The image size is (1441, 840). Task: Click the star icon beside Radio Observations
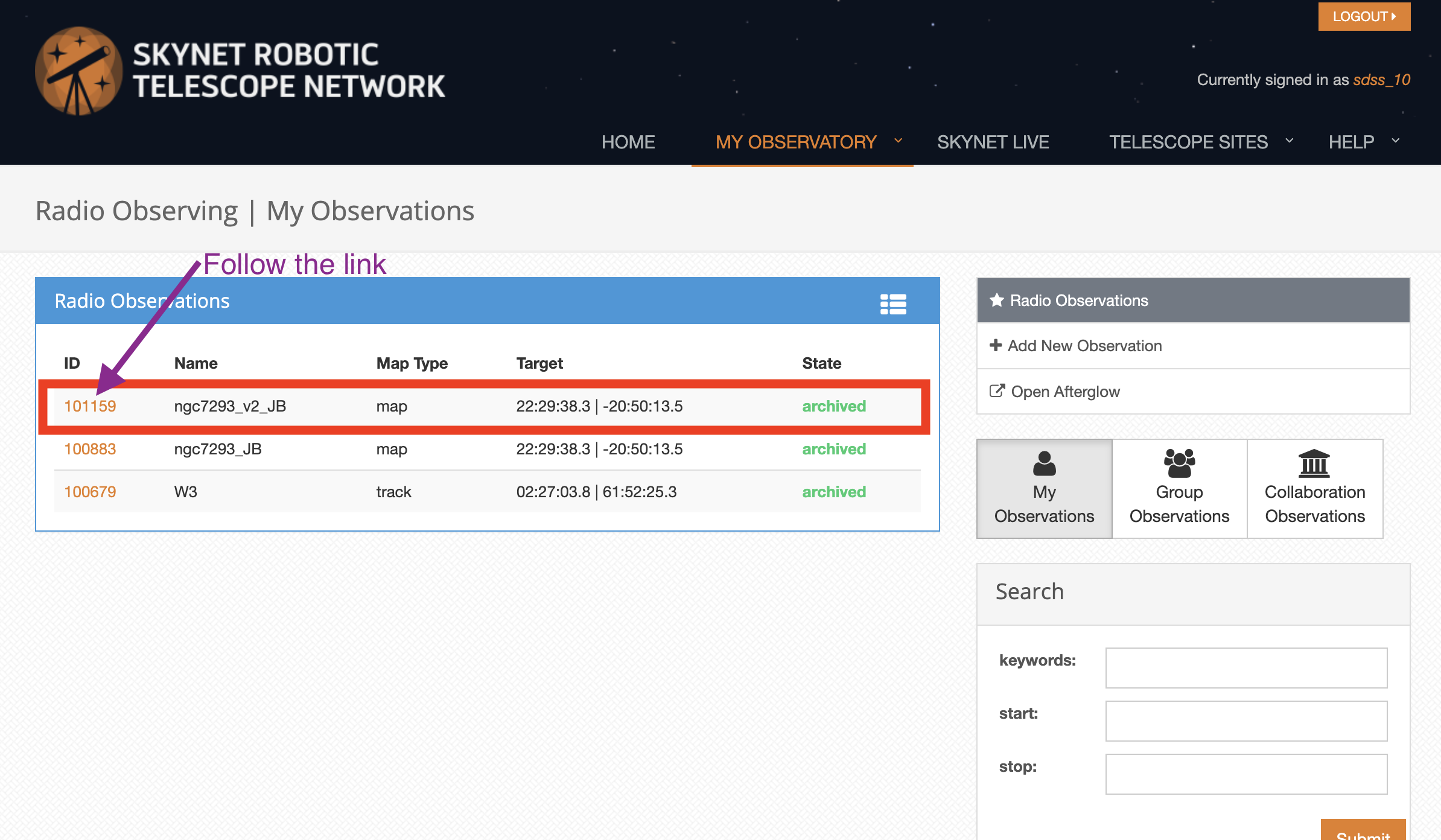pyautogui.click(x=997, y=300)
